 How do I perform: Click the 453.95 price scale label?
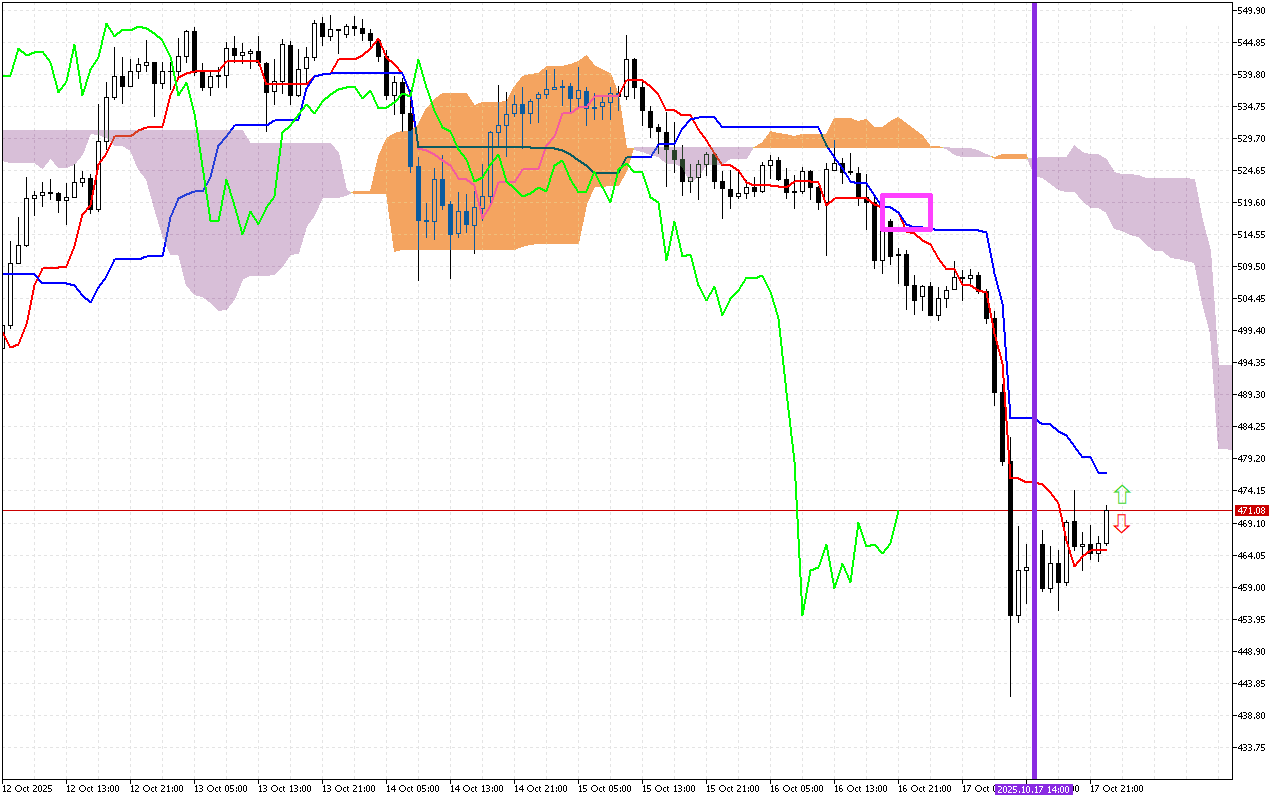point(1251,620)
